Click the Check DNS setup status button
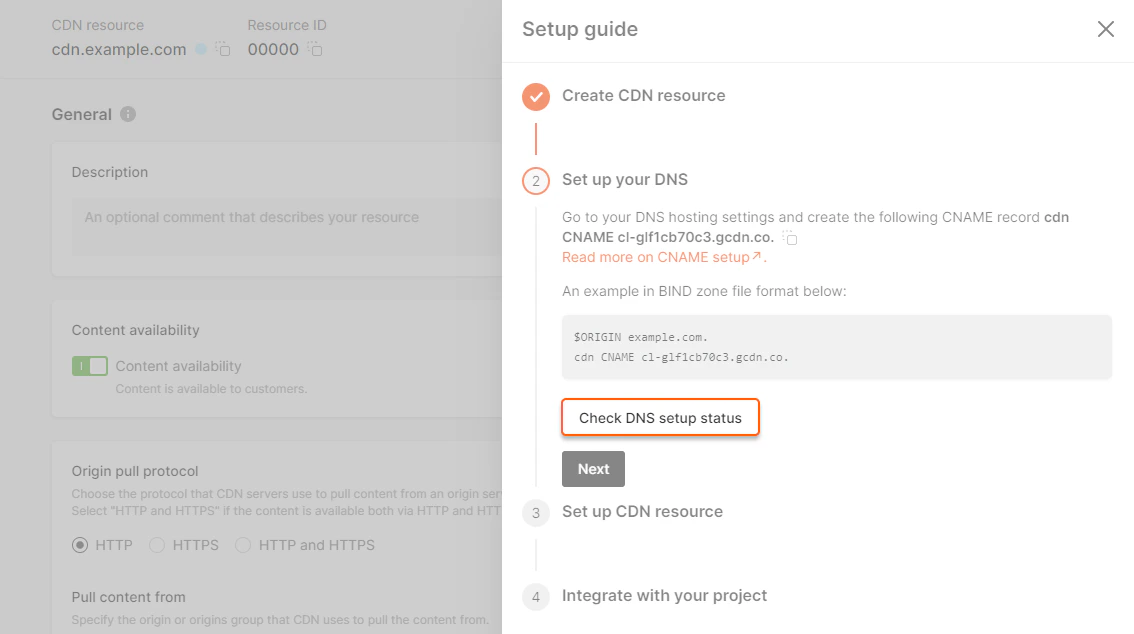Screen dimensions: 1134x634 (x=660, y=418)
